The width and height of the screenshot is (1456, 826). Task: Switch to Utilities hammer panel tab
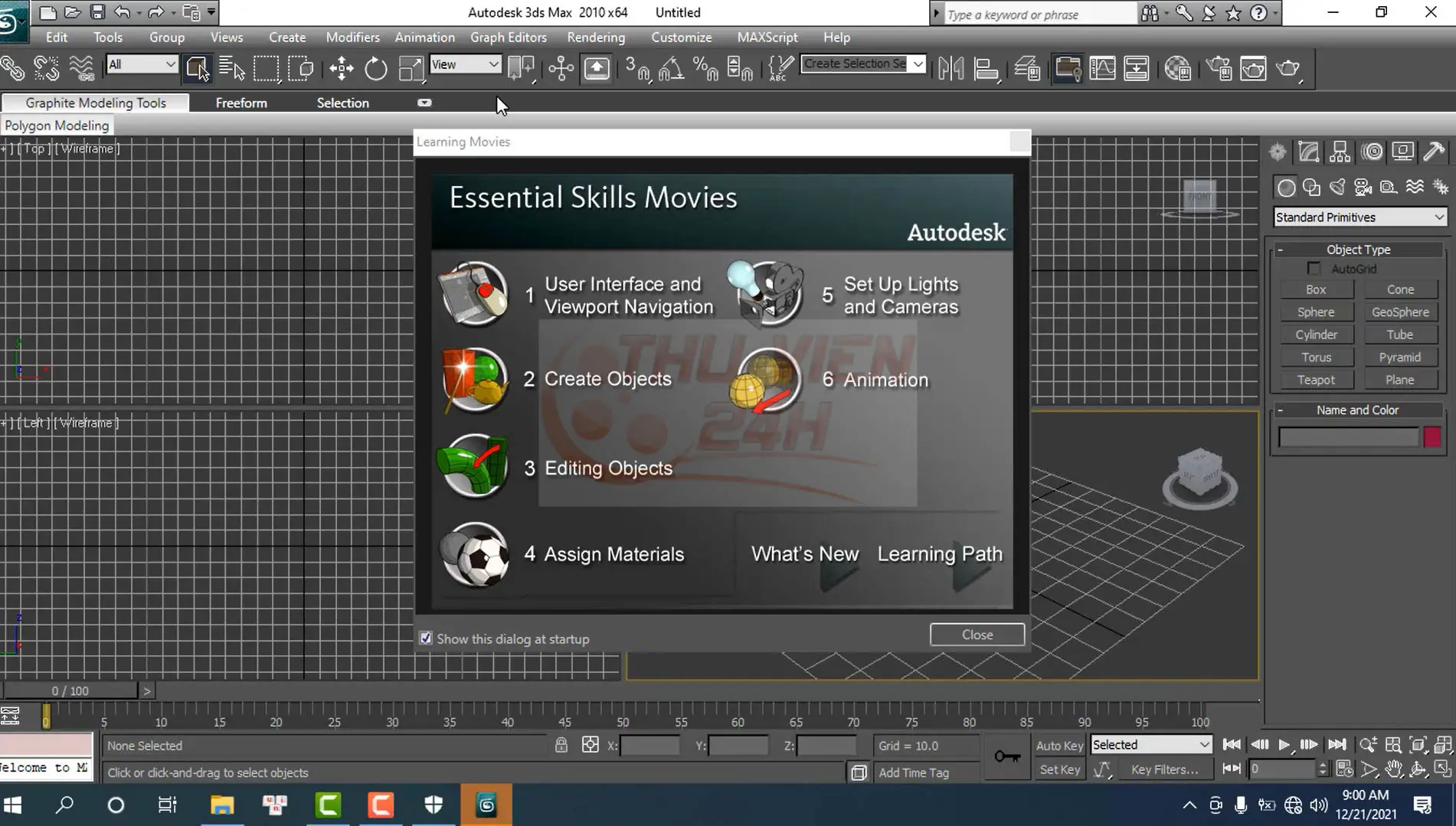[1435, 152]
